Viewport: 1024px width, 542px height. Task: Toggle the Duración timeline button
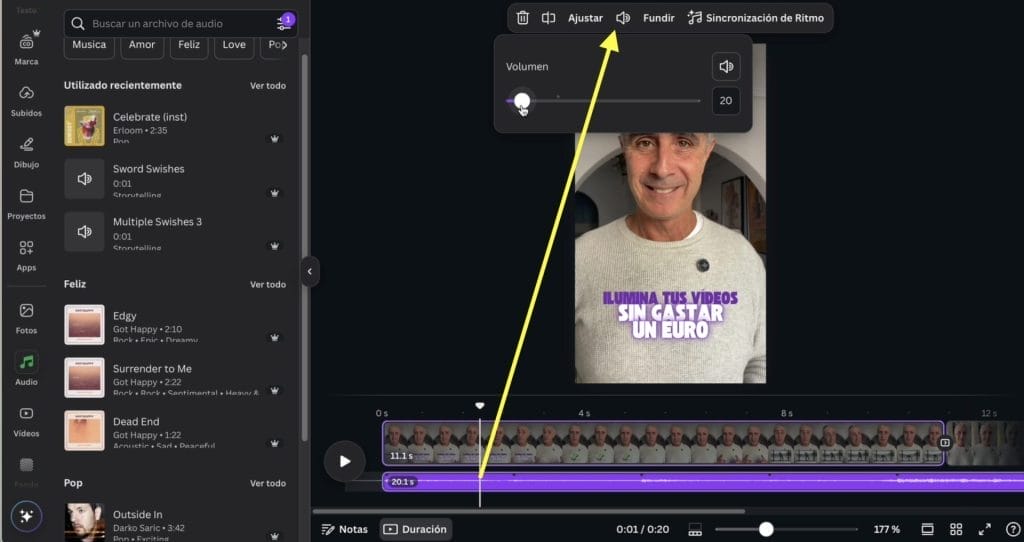[415, 529]
